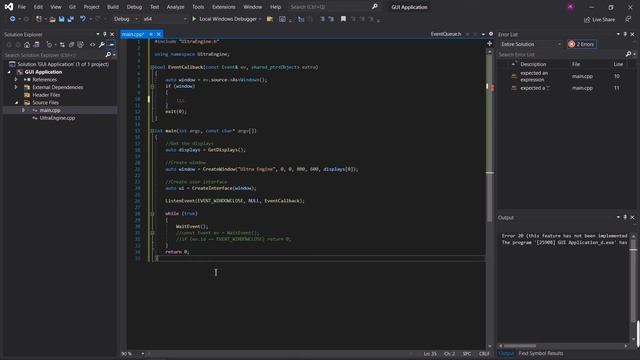
Task: Expand the main.cpp tree node
Action: click(23, 110)
